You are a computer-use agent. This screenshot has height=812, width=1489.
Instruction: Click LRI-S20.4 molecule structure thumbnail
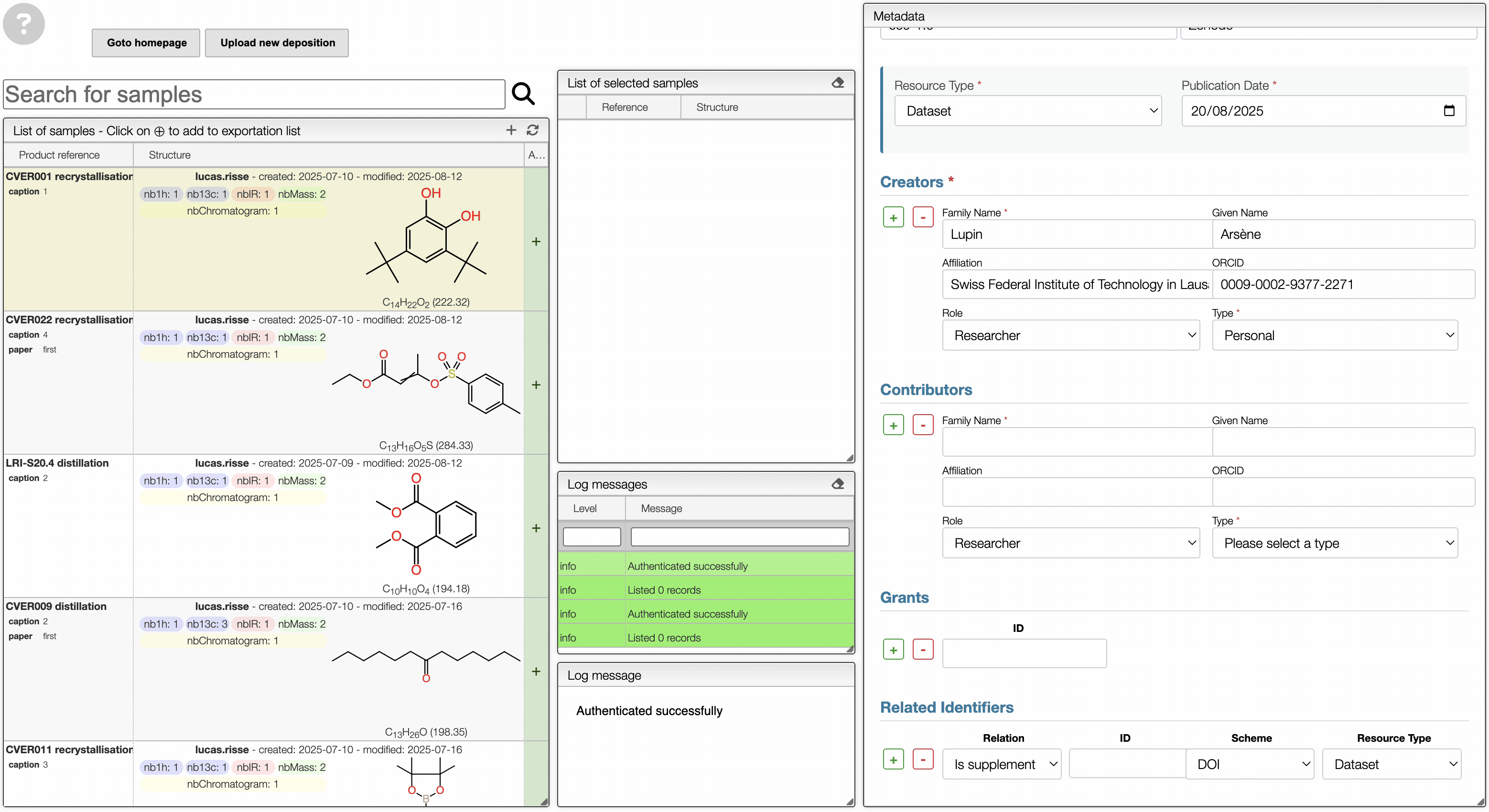[427, 524]
